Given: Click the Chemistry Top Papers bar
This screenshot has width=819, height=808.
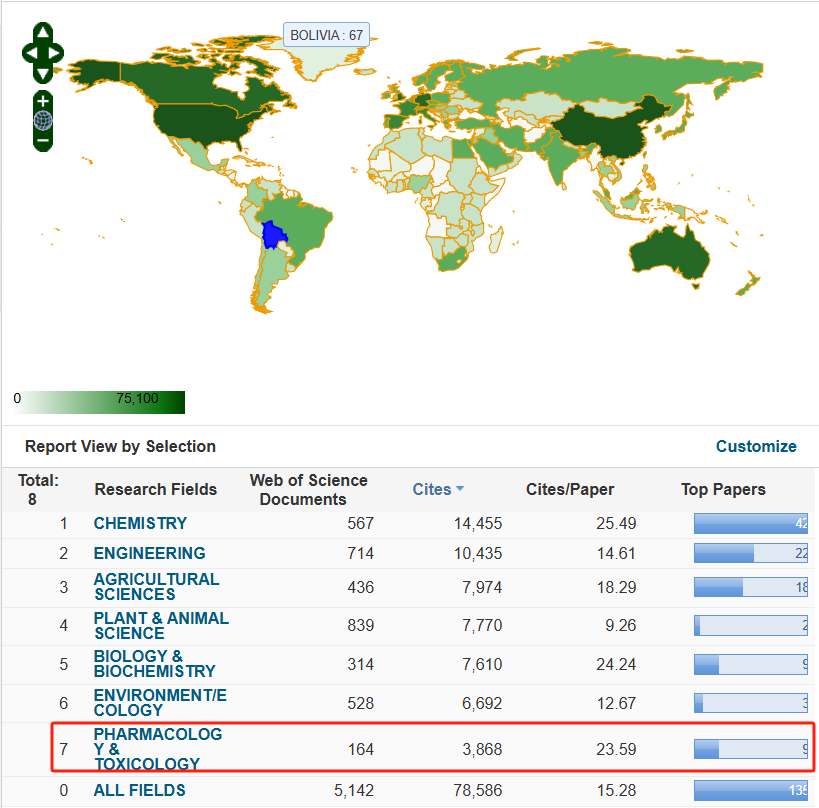Looking at the screenshot, I should (750, 523).
